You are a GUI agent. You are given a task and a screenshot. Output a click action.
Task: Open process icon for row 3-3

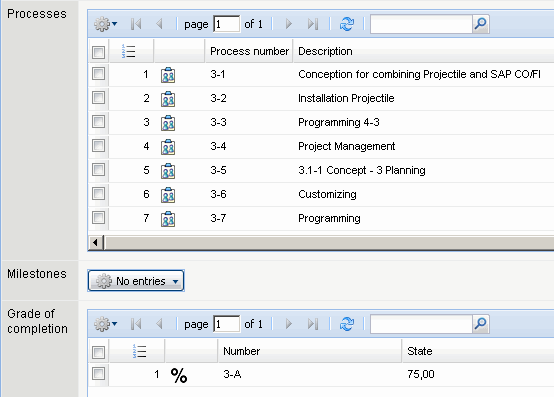click(168, 123)
